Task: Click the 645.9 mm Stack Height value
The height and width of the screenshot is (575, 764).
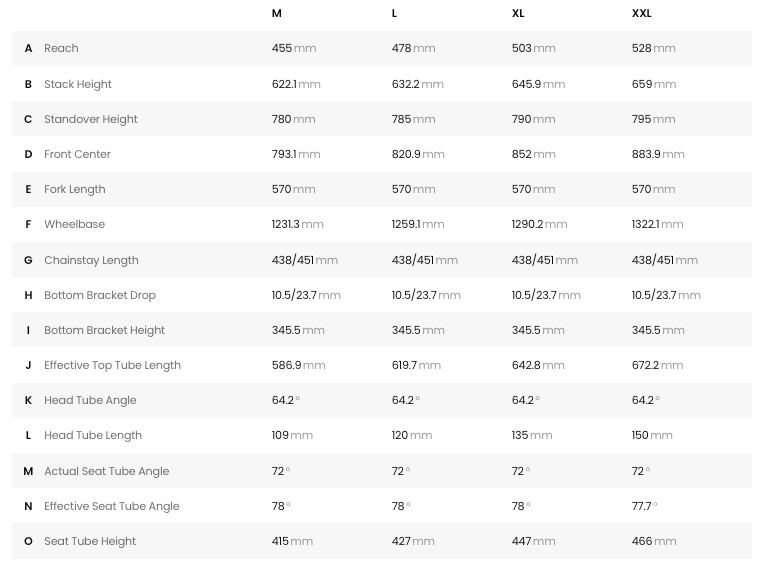Action: [537, 84]
